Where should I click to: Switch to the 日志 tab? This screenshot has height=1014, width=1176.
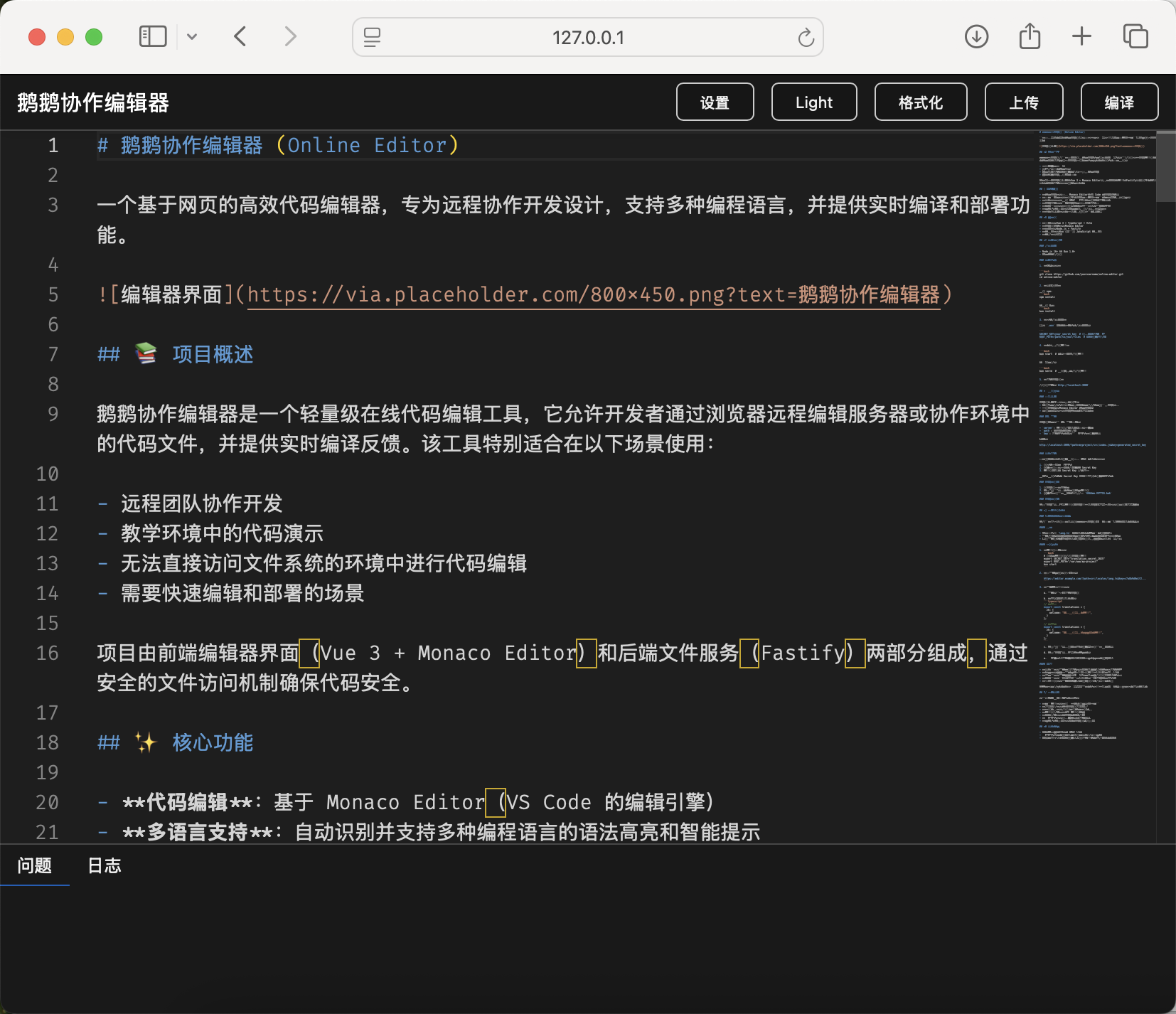click(x=105, y=865)
